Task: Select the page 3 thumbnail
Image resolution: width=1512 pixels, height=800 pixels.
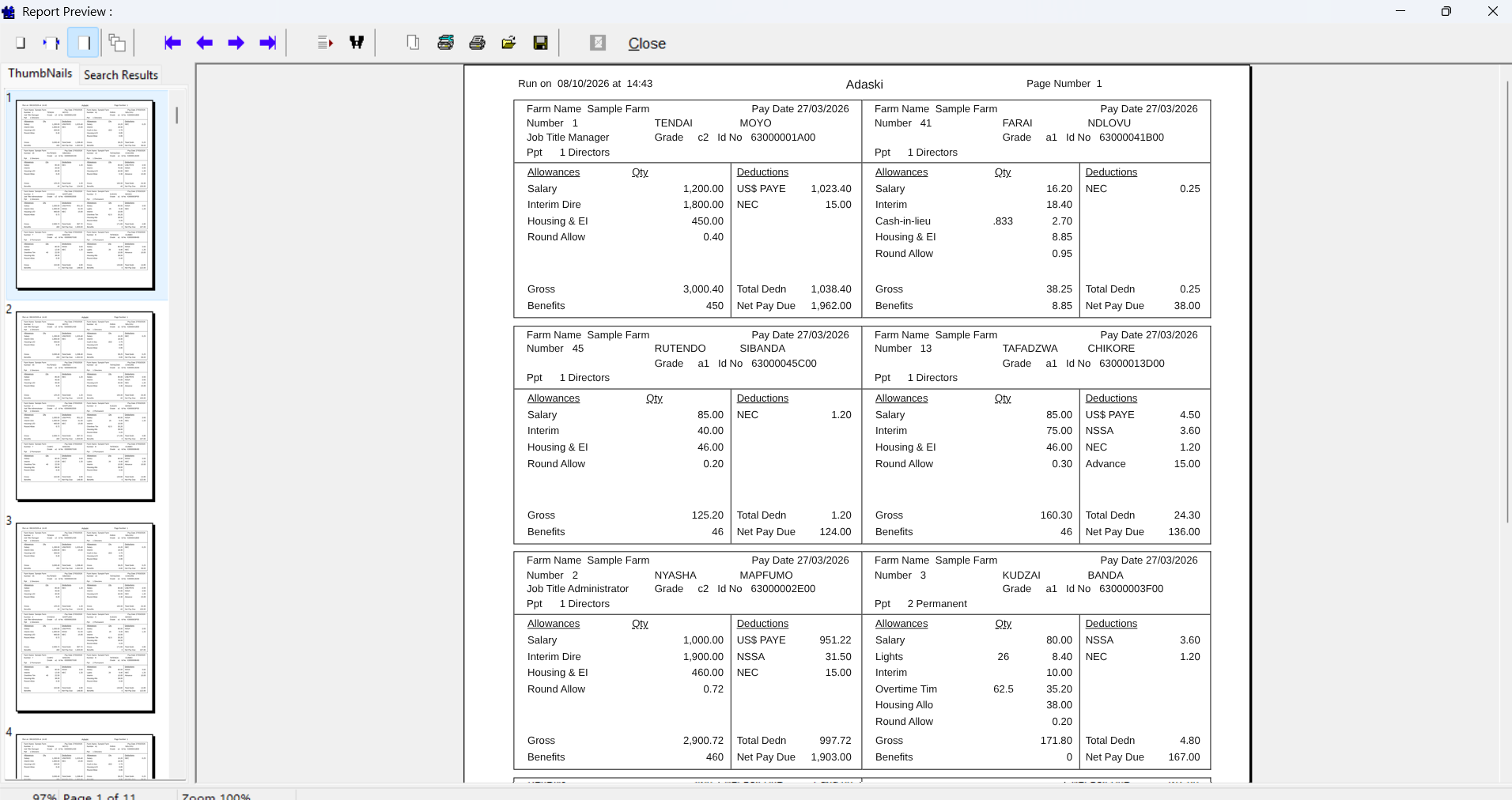Action: [x=85, y=617]
